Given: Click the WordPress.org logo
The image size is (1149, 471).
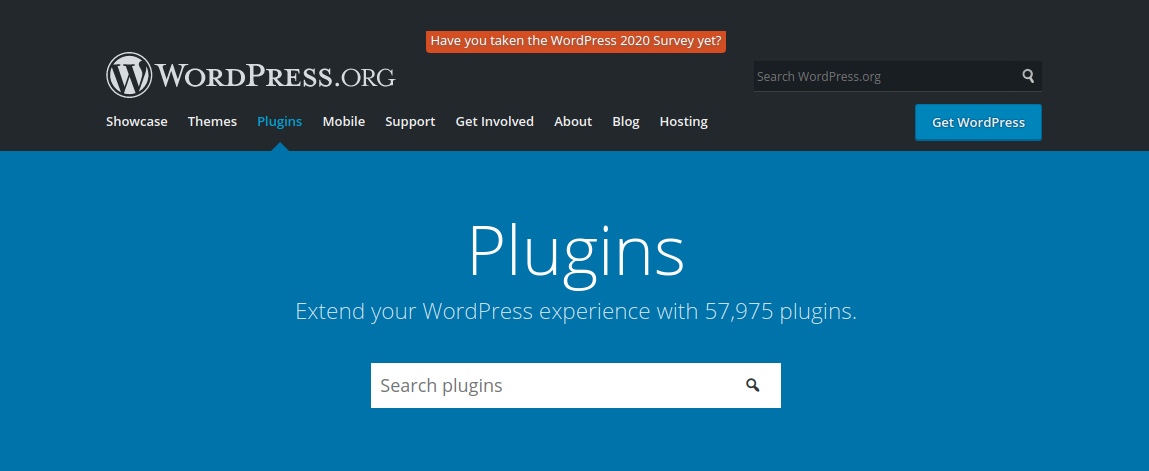Looking at the screenshot, I should [251, 75].
